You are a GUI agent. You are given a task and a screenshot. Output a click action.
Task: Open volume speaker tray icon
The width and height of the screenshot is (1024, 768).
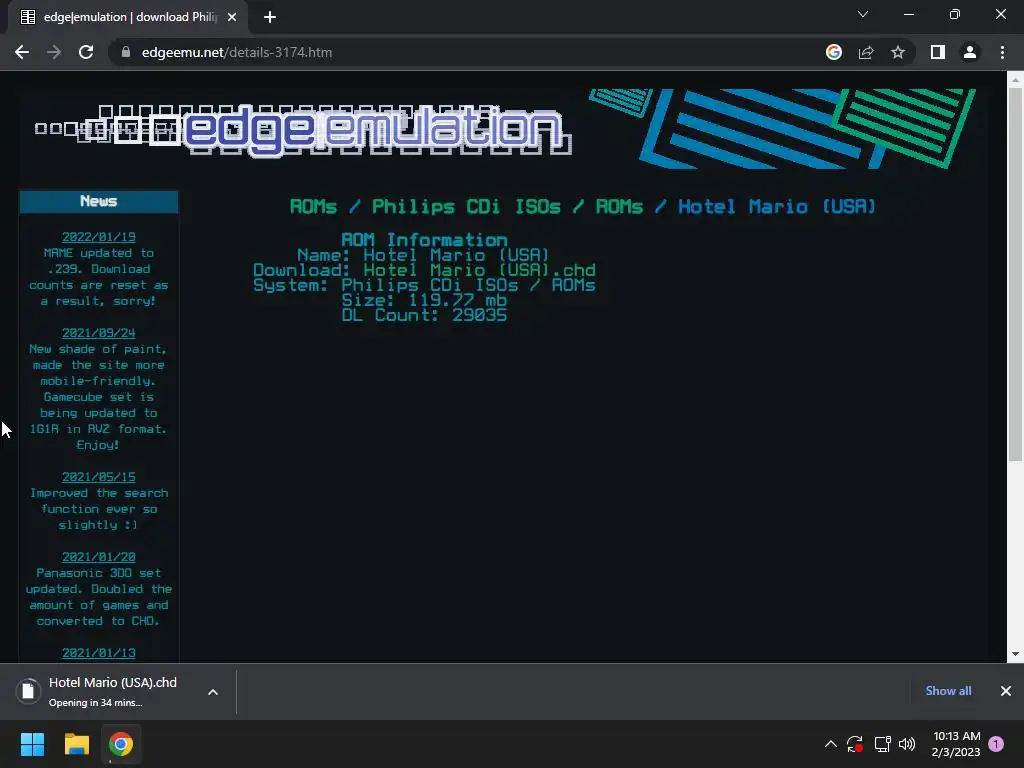tap(907, 744)
